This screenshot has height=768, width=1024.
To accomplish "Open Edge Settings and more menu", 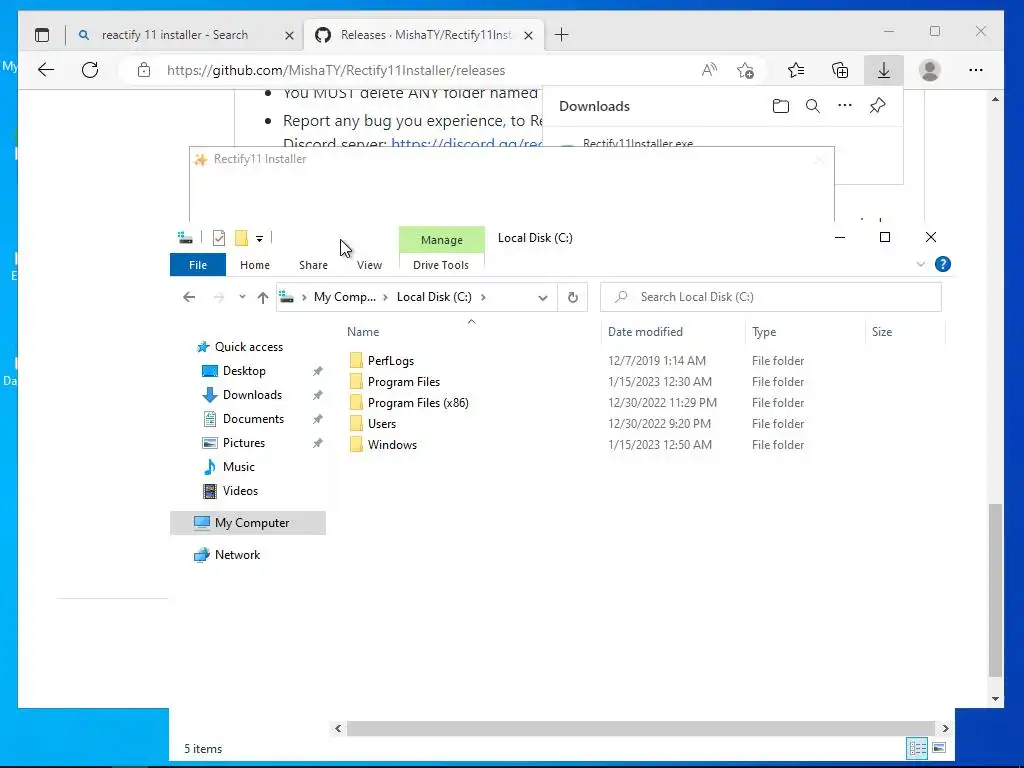I will coord(976,70).
